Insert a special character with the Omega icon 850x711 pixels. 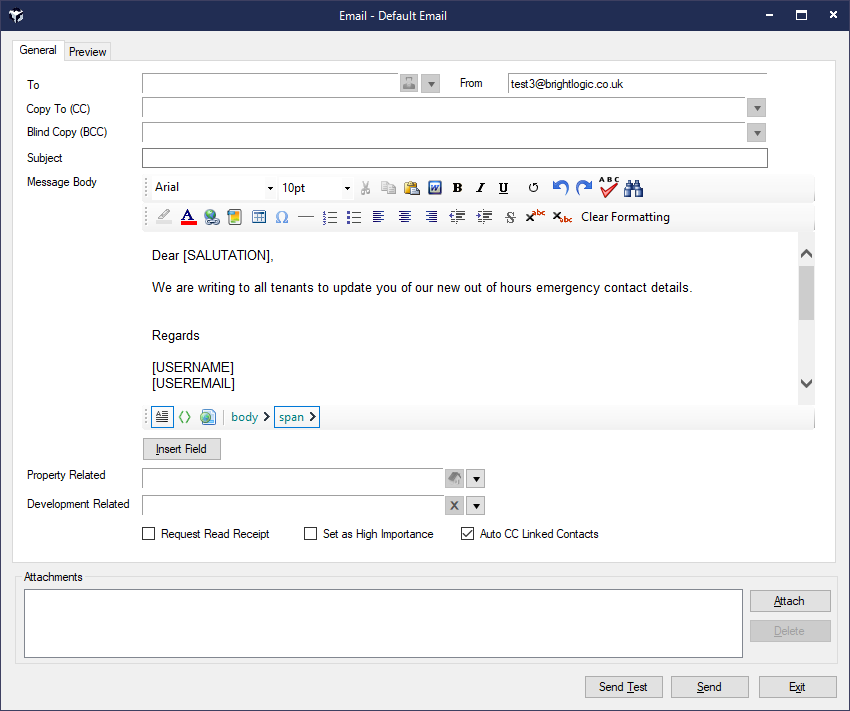click(x=282, y=217)
